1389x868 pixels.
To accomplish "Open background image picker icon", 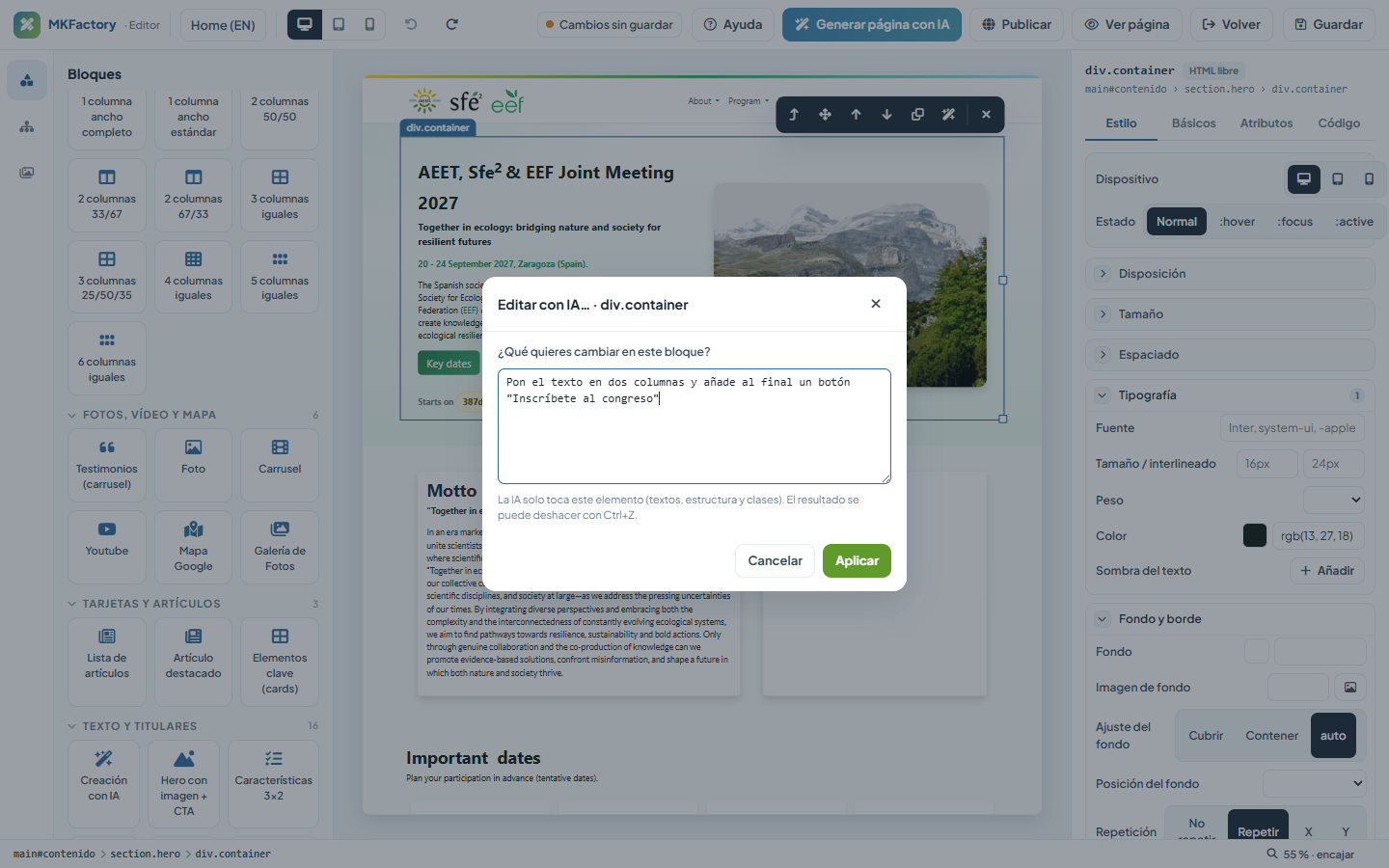I will click(1350, 688).
